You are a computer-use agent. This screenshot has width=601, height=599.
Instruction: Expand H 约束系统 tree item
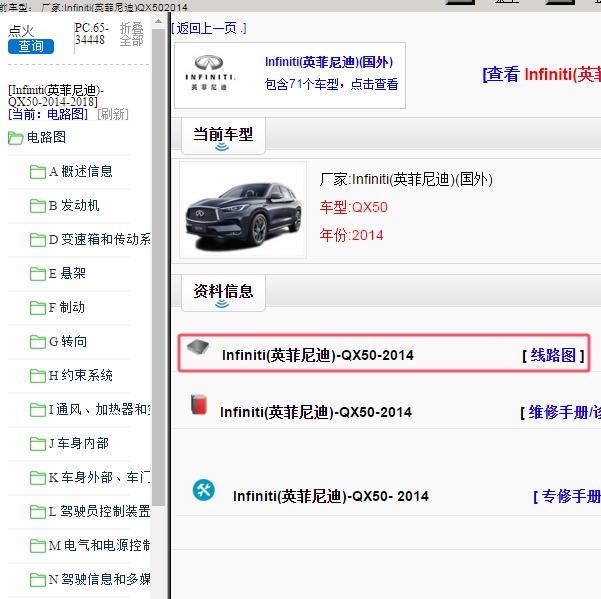(80, 376)
